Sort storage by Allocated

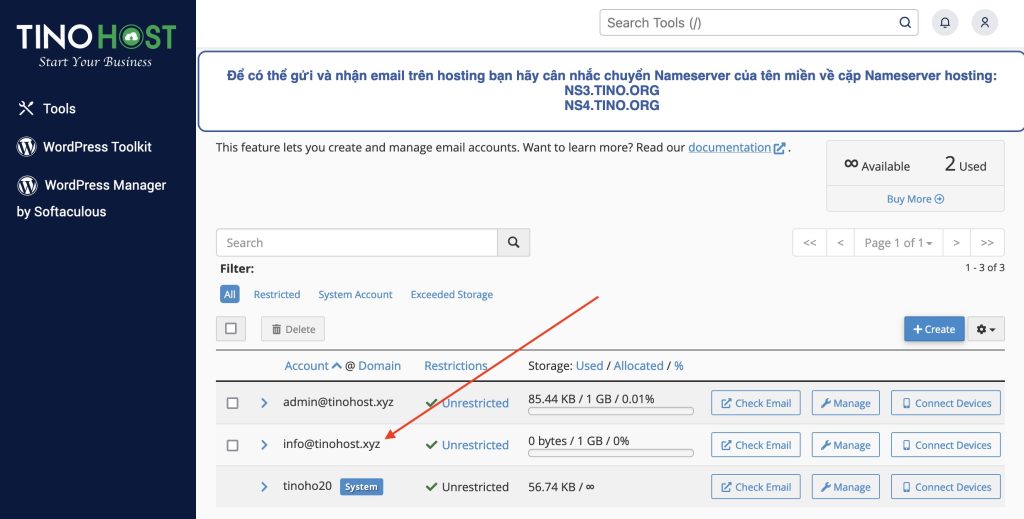pyautogui.click(x=638, y=366)
